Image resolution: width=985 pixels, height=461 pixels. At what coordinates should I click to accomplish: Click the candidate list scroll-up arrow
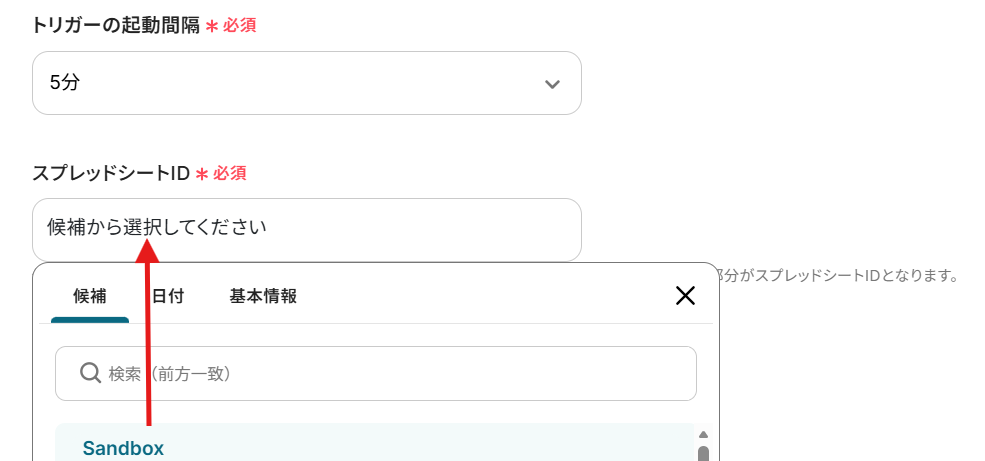tap(704, 435)
